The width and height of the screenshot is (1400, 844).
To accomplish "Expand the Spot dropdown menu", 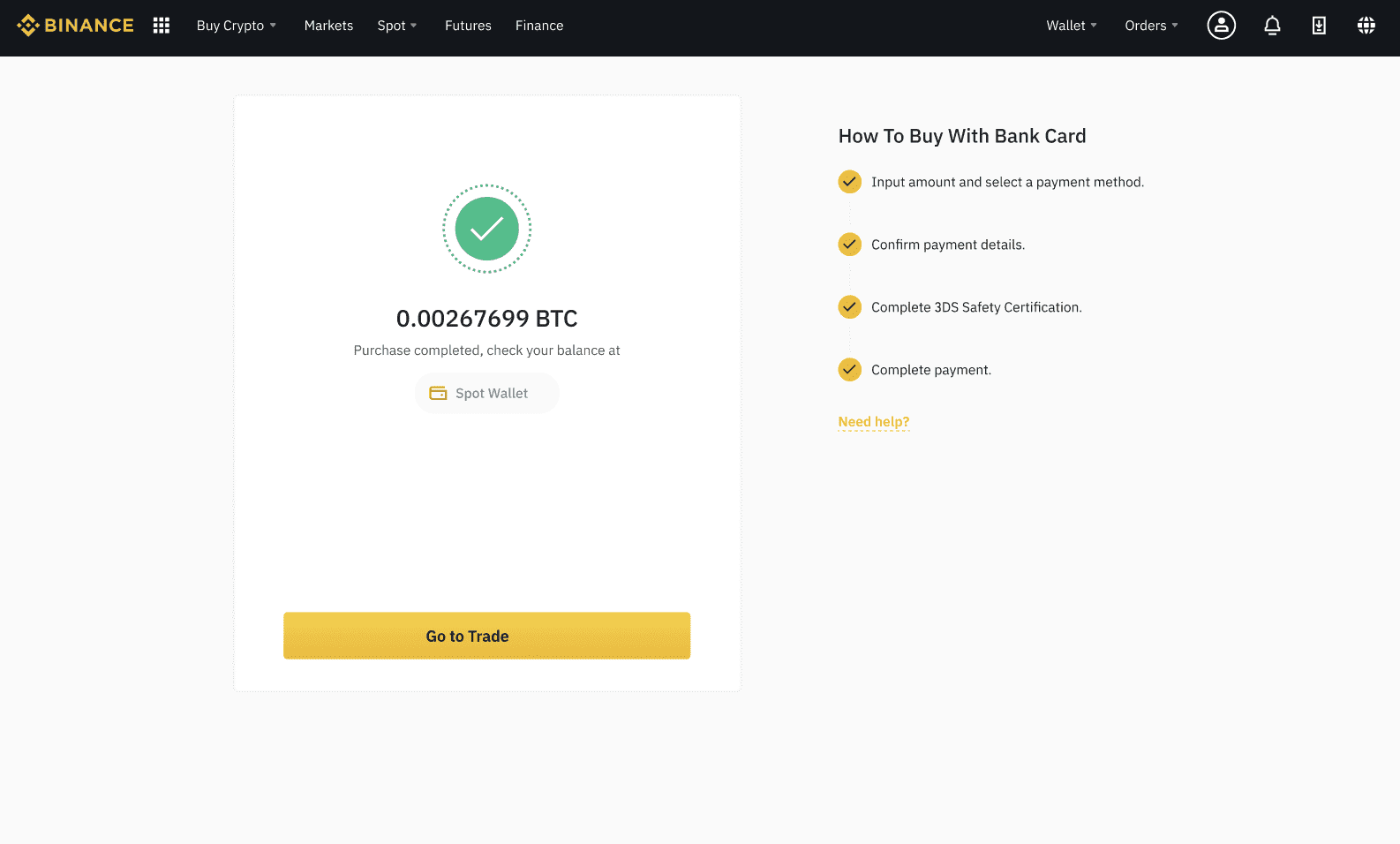I will click(397, 26).
